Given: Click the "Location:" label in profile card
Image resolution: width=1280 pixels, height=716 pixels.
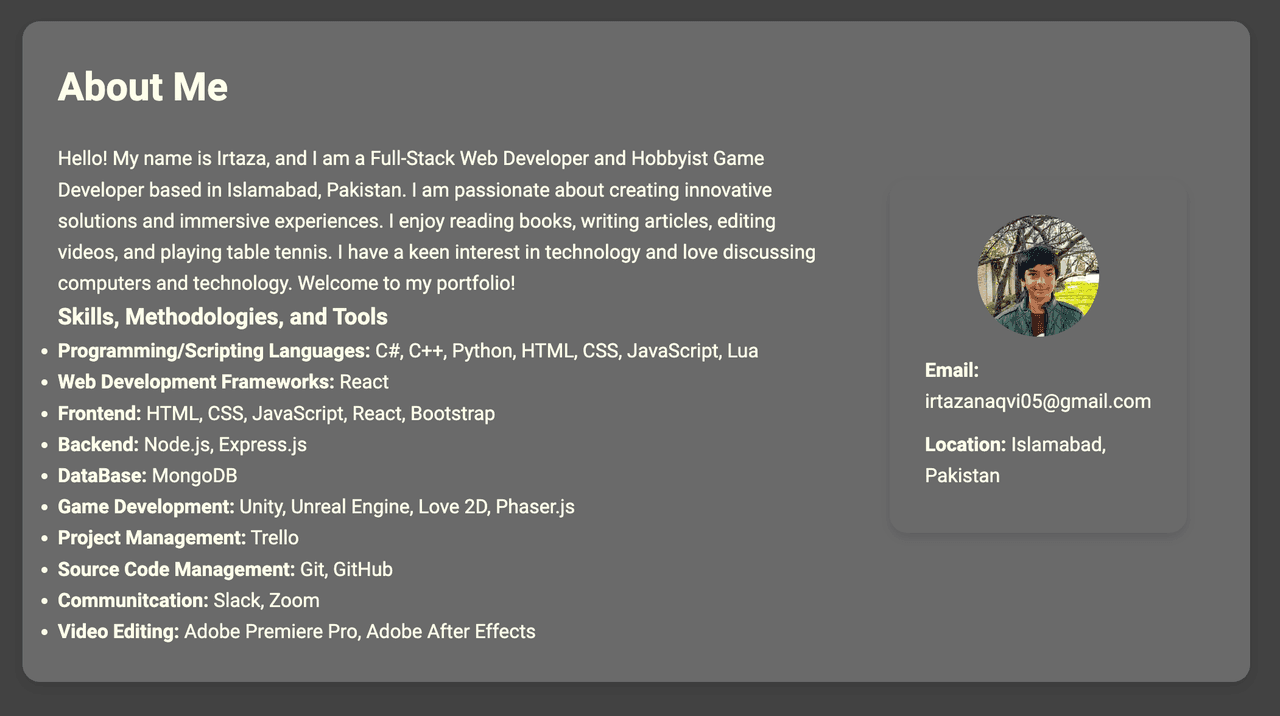Looking at the screenshot, I should point(965,444).
